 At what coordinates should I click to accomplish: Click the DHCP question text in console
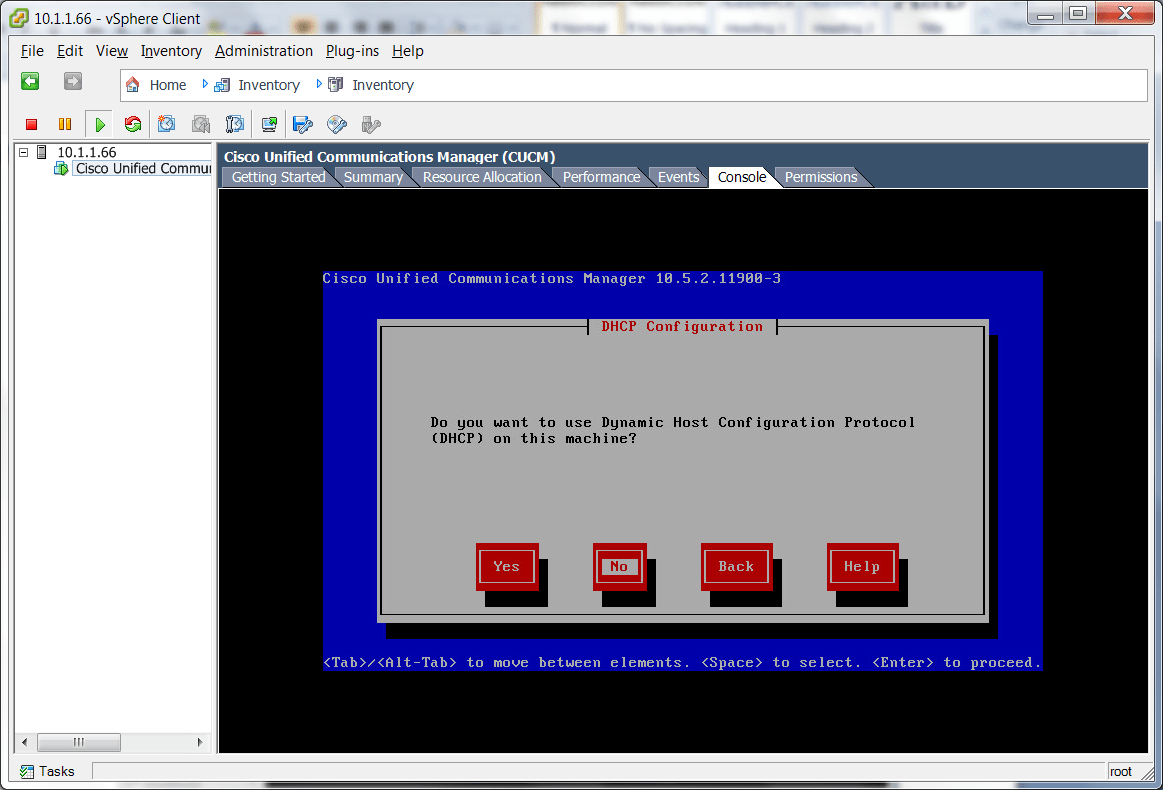pos(672,430)
